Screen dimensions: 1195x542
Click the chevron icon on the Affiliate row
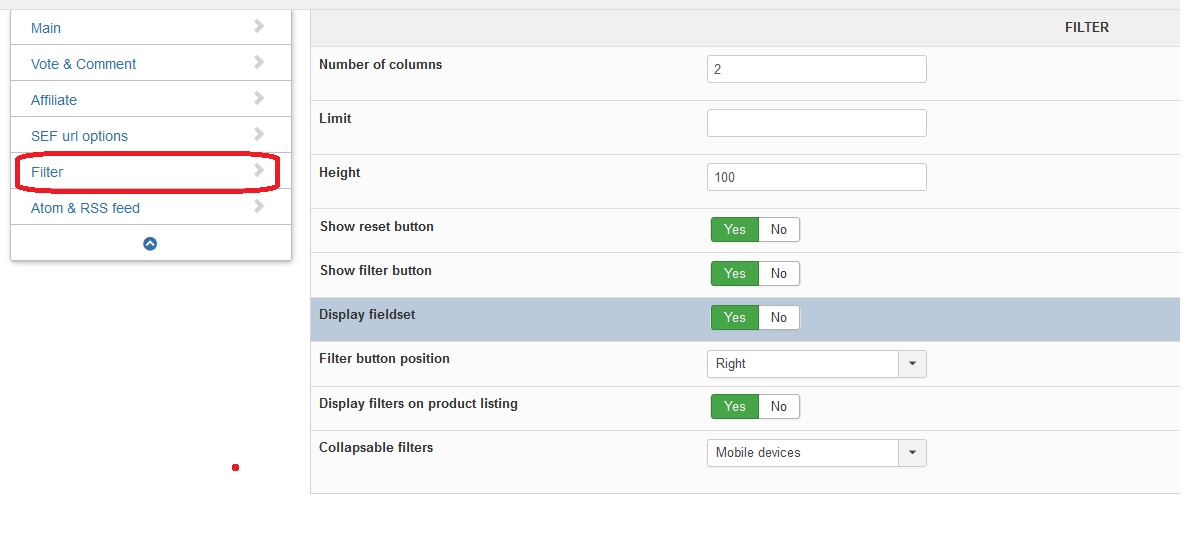click(259, 98)
